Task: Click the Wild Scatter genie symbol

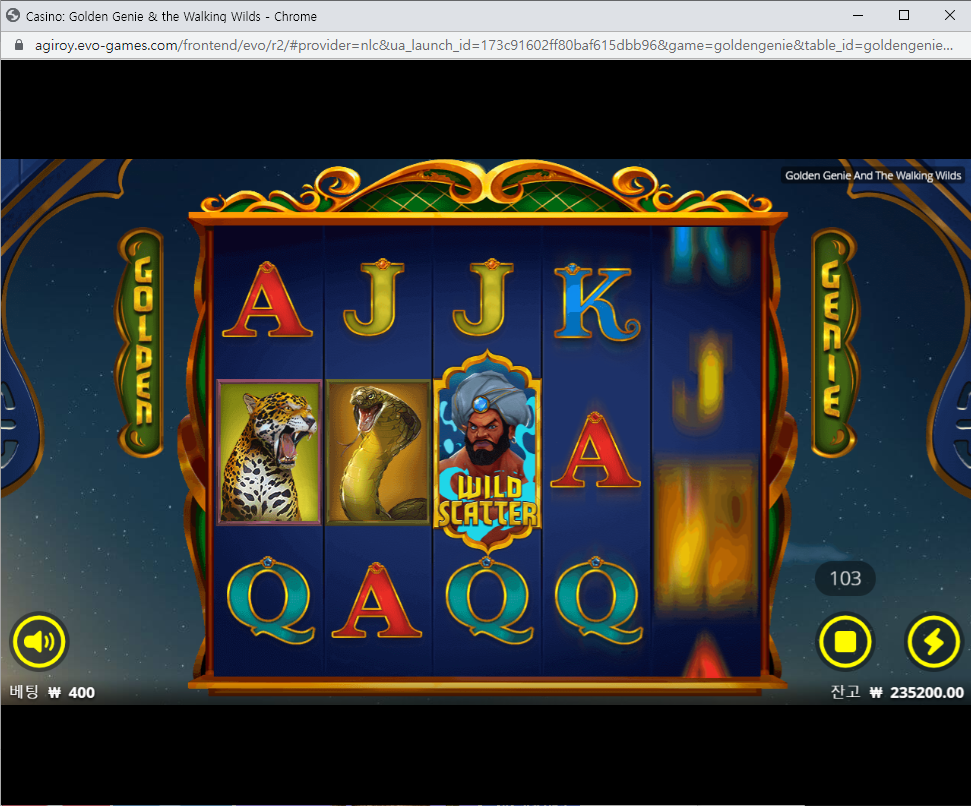Action: (x=488, y=451)
